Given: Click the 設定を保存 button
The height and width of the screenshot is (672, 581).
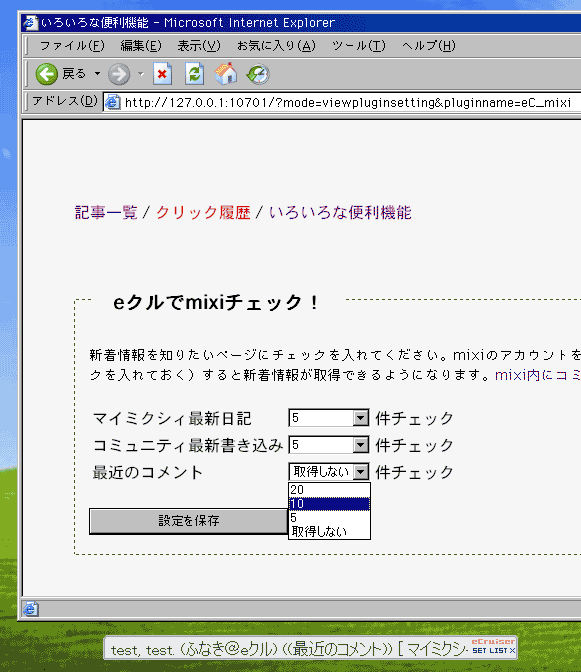Looking at the screenshot, I should coord(189,521).
